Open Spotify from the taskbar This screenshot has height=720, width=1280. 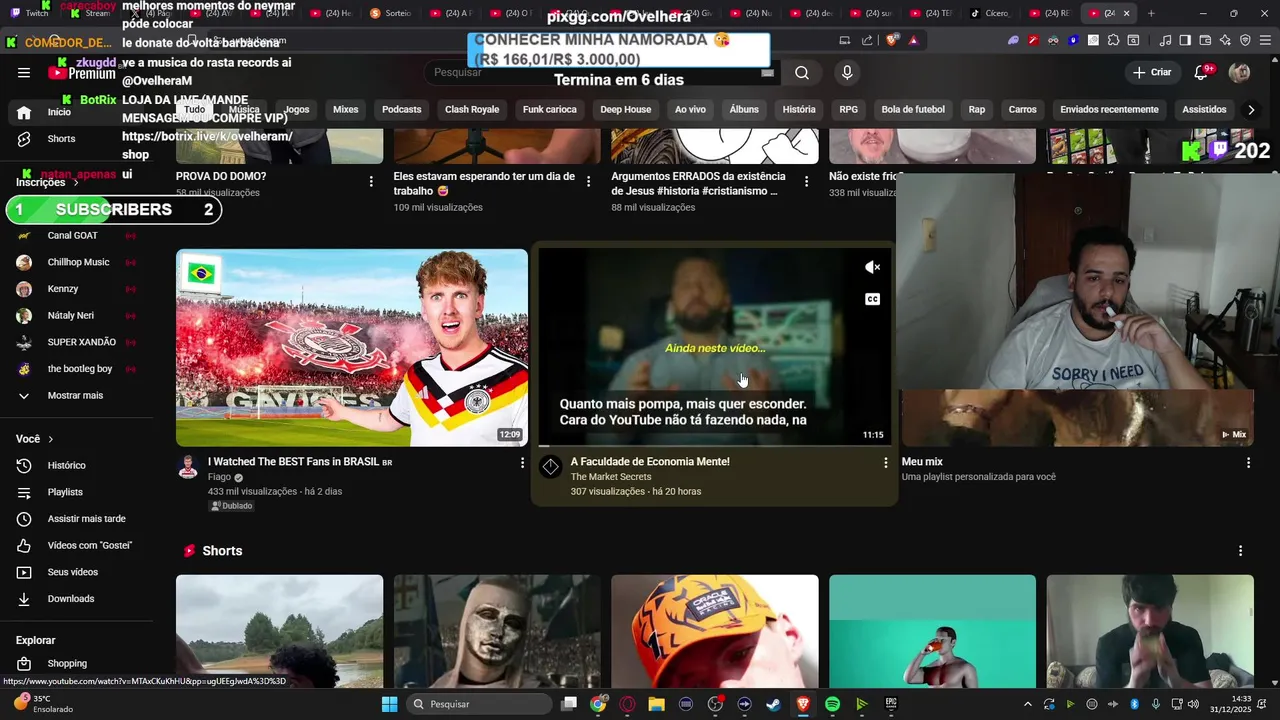click(832, 704)
